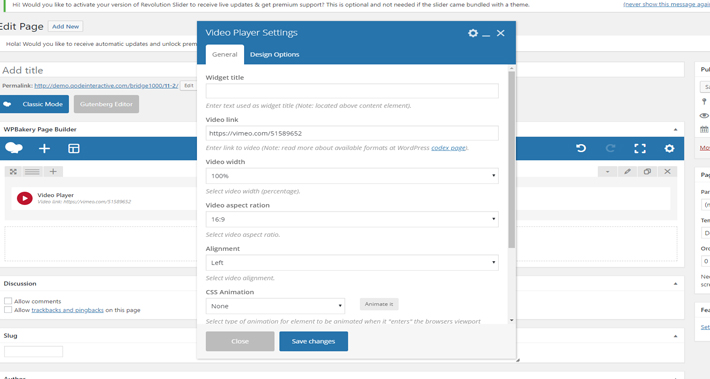
Task: Click the redo icon in WPBakery toolbar
Action: 610,149
